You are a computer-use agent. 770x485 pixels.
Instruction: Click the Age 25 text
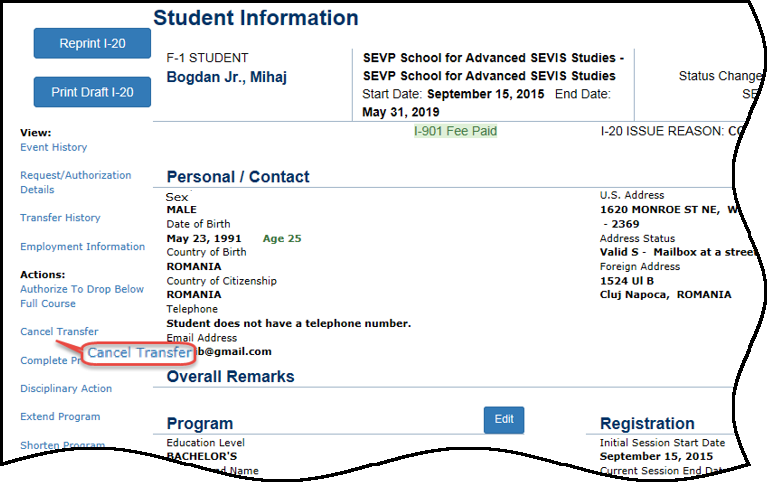coord(282,239)
